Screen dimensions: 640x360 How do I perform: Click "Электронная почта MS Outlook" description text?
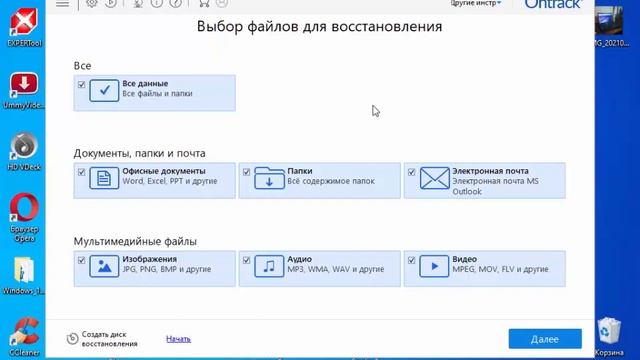[x=496, y=186]
